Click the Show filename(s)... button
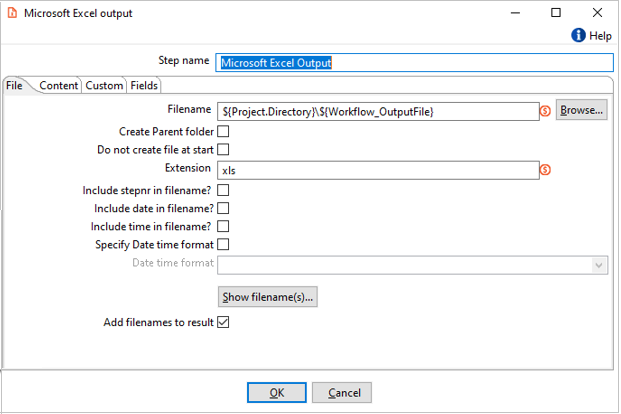This screenshot has height=414, width=621. [267, 297]
